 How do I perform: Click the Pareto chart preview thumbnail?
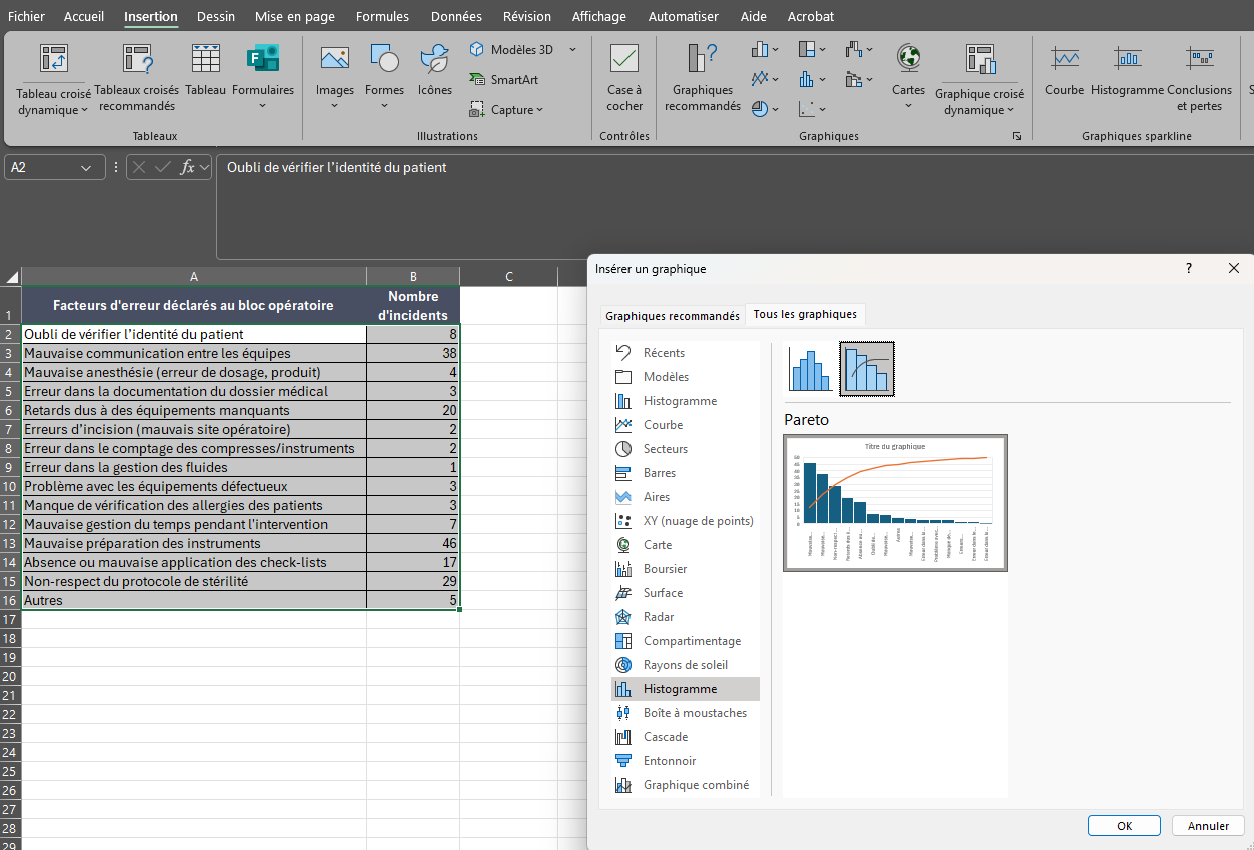895,503
